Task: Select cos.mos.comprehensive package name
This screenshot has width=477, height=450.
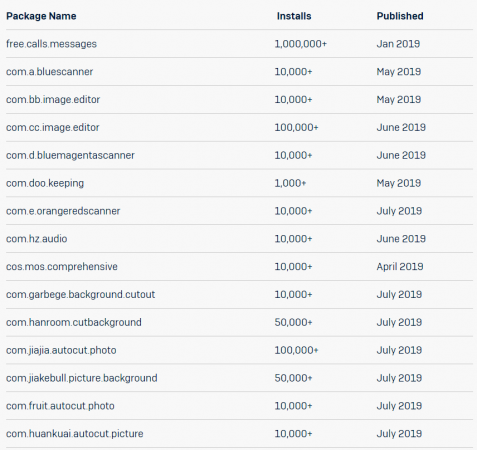Action: [x=62, y=267]
